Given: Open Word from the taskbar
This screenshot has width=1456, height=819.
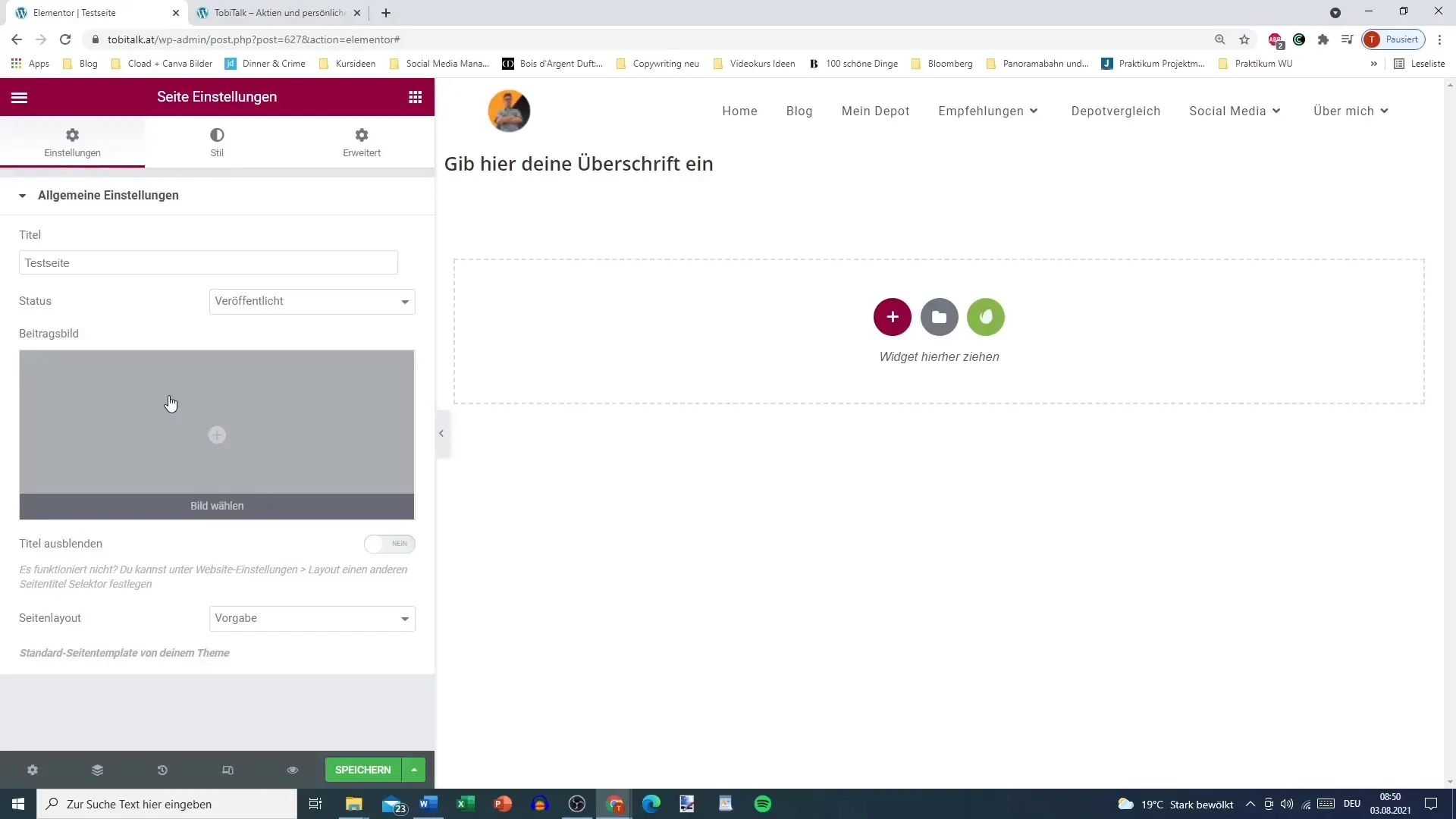Looking at the screenshot, I should click(428, 804).
